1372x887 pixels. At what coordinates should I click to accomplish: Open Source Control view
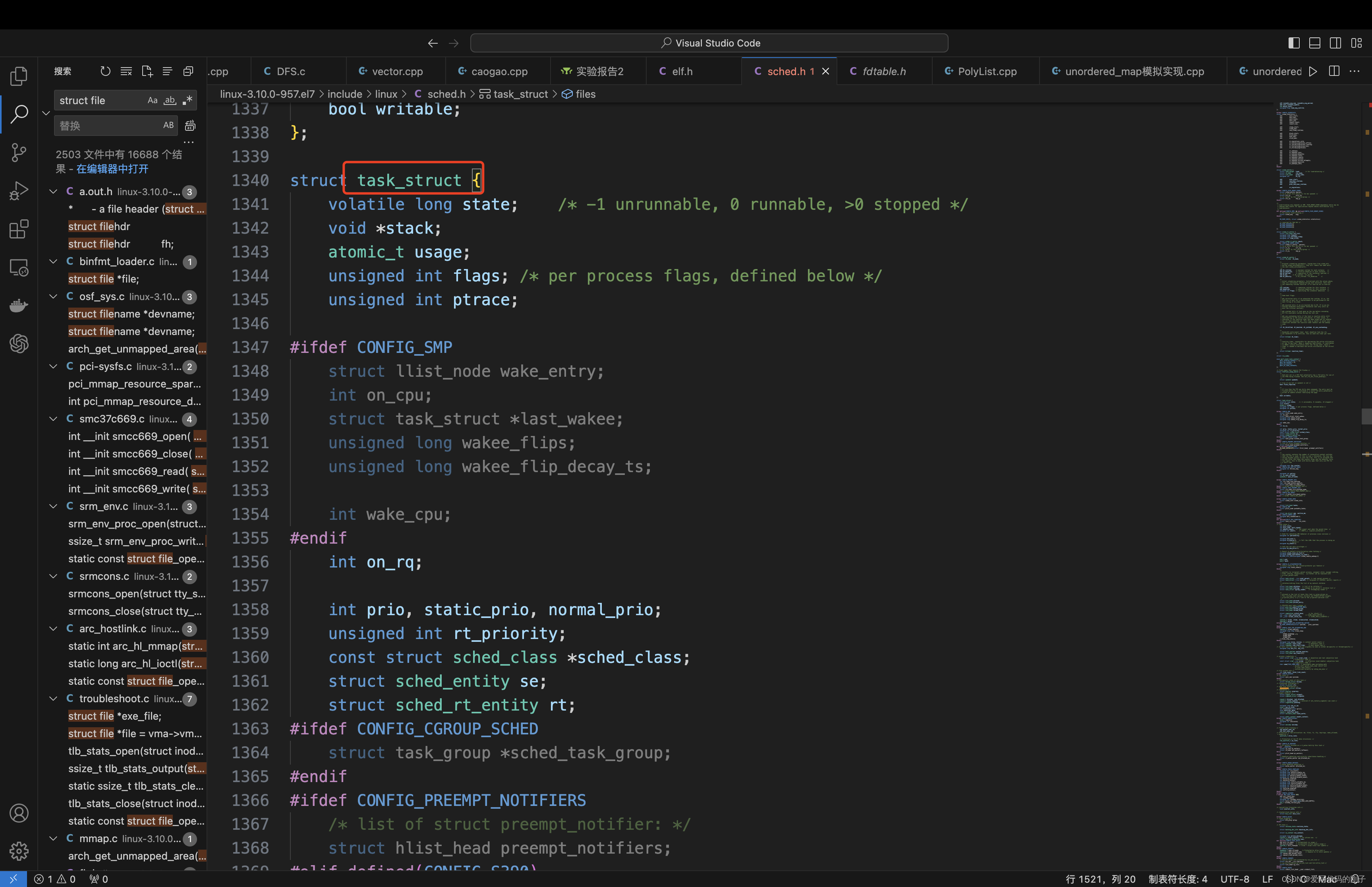[19, 153]
